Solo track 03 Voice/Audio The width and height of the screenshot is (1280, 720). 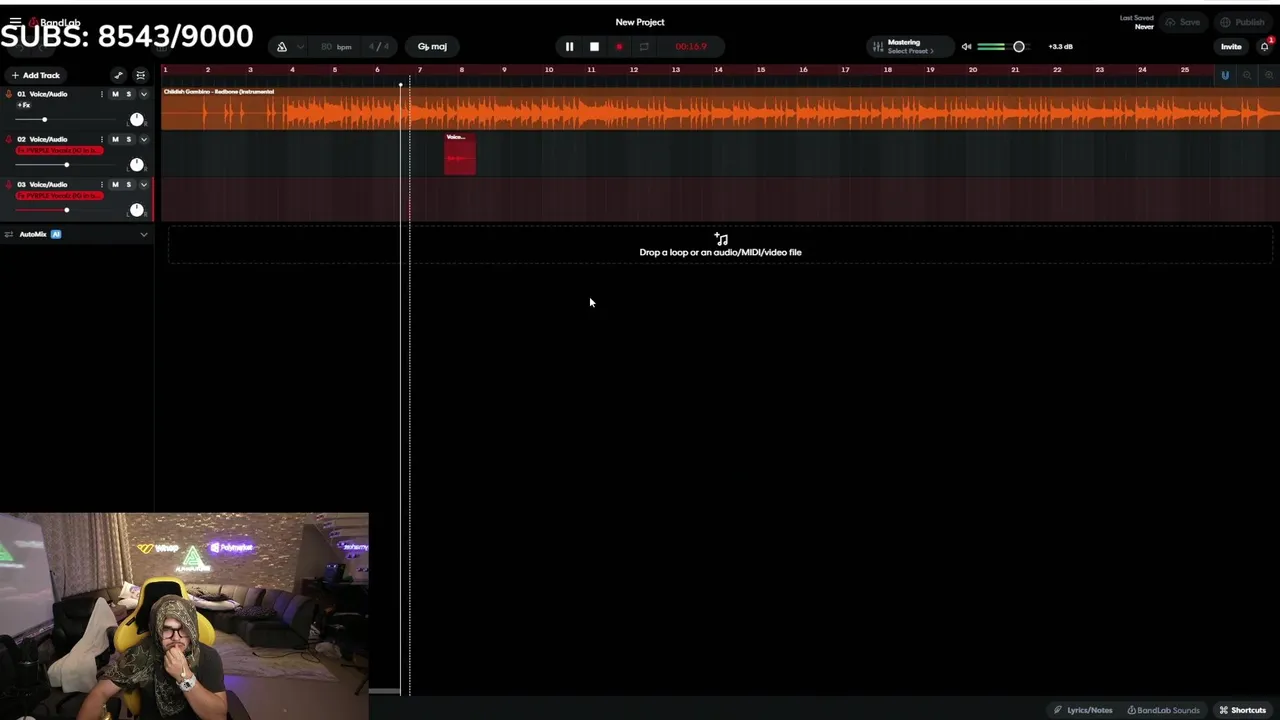coord(128,184)
